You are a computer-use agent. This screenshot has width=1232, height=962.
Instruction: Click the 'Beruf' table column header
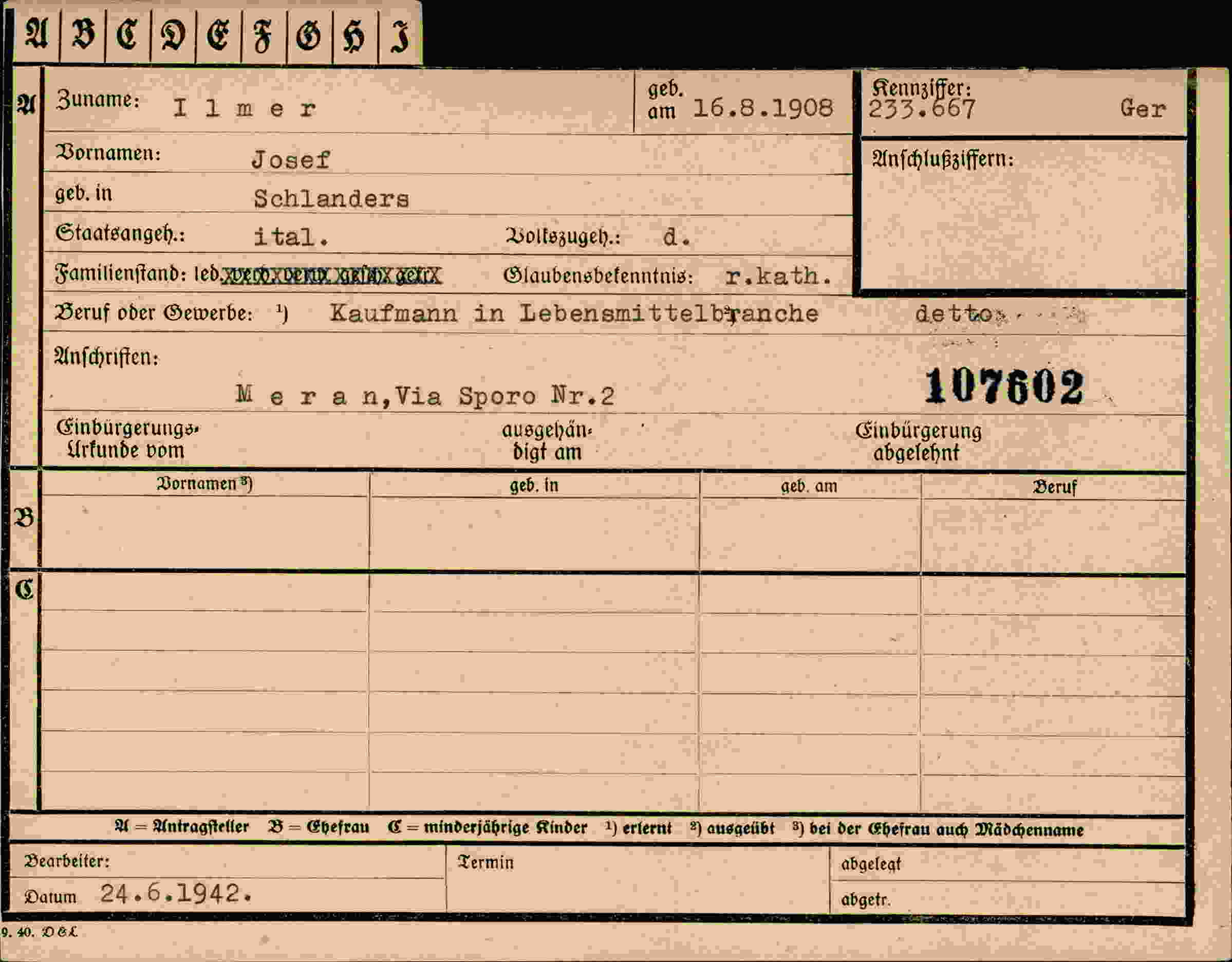[x=1054, y=488]
